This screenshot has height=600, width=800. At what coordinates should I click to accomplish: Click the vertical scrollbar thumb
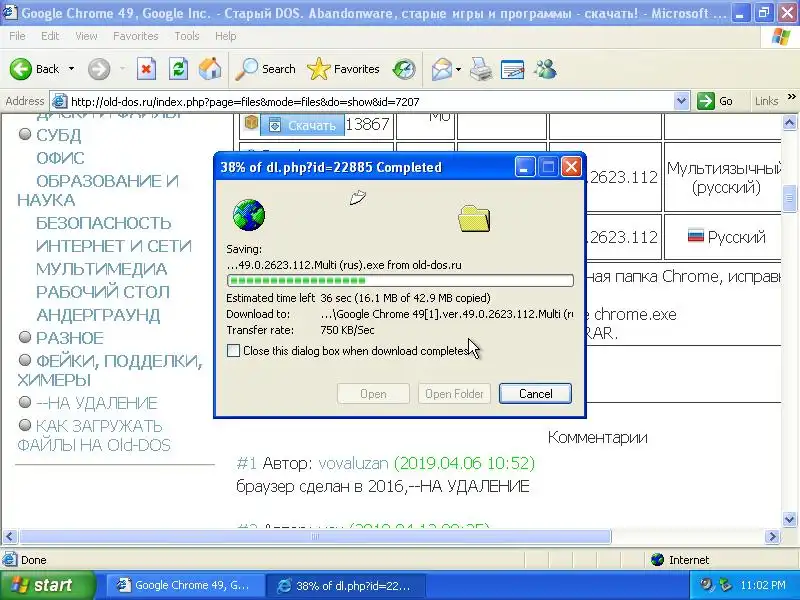[x=789, y=198]
